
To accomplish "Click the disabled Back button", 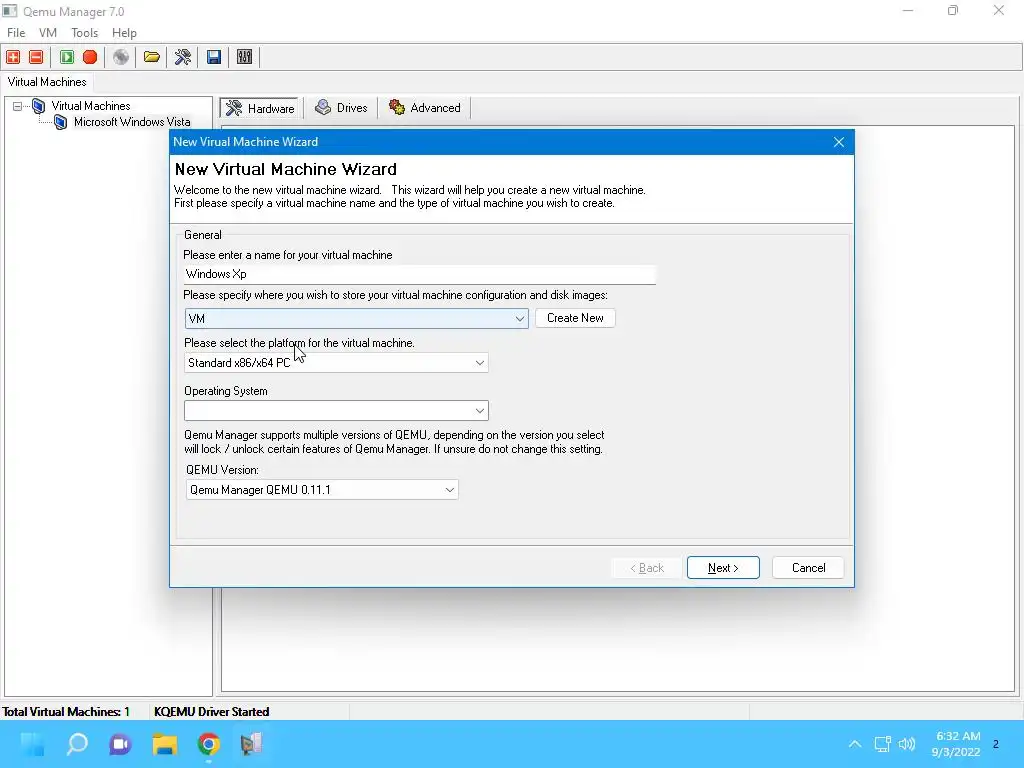I will (647, 568).
